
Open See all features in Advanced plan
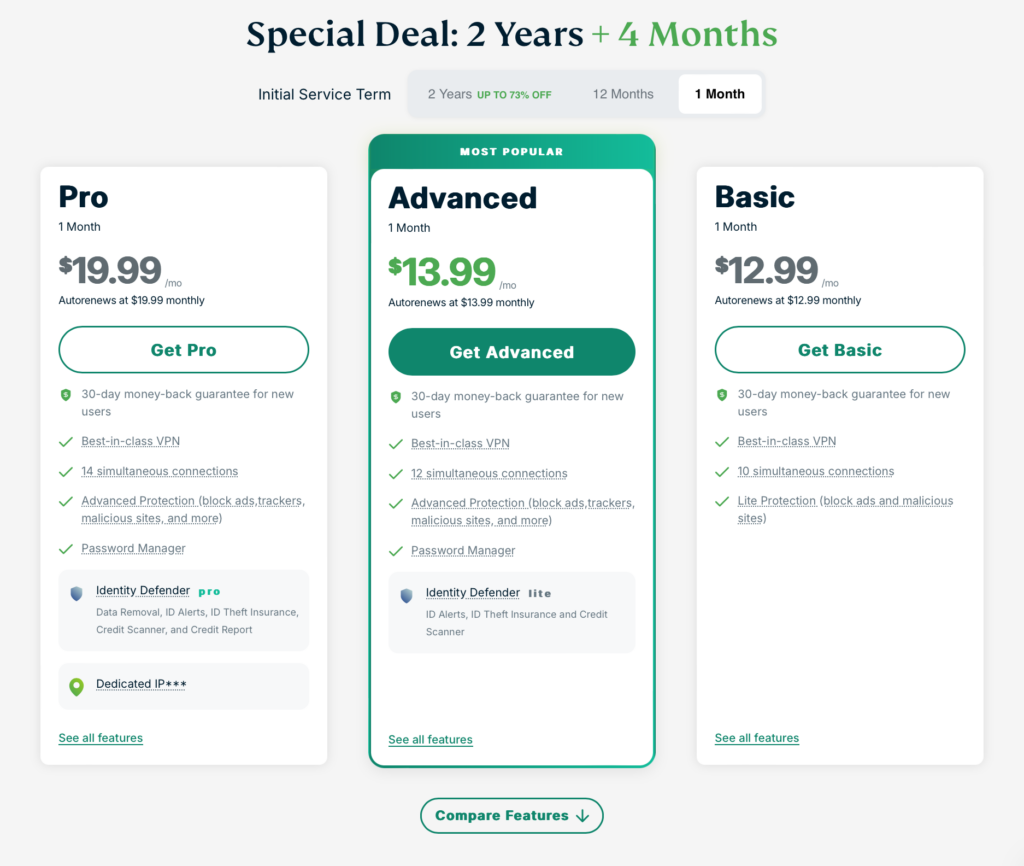coord(430,740)
